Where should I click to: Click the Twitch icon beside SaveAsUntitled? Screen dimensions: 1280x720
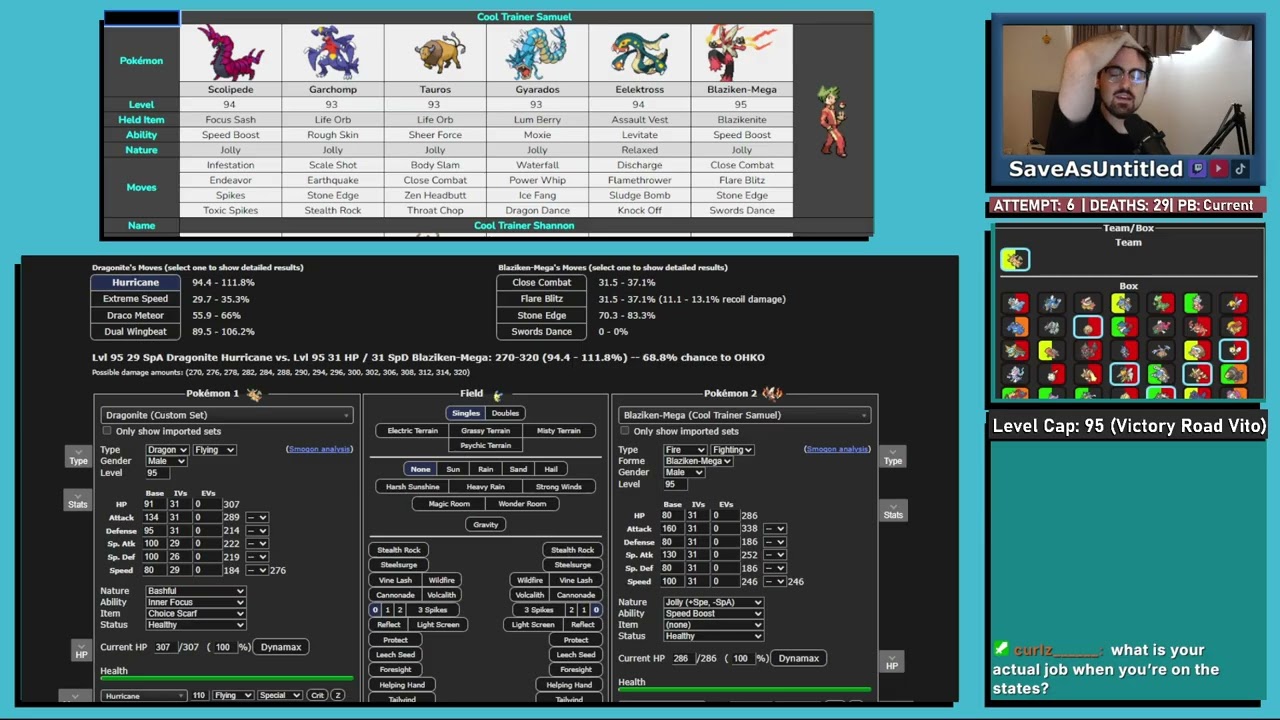(x=1198, y=169)
